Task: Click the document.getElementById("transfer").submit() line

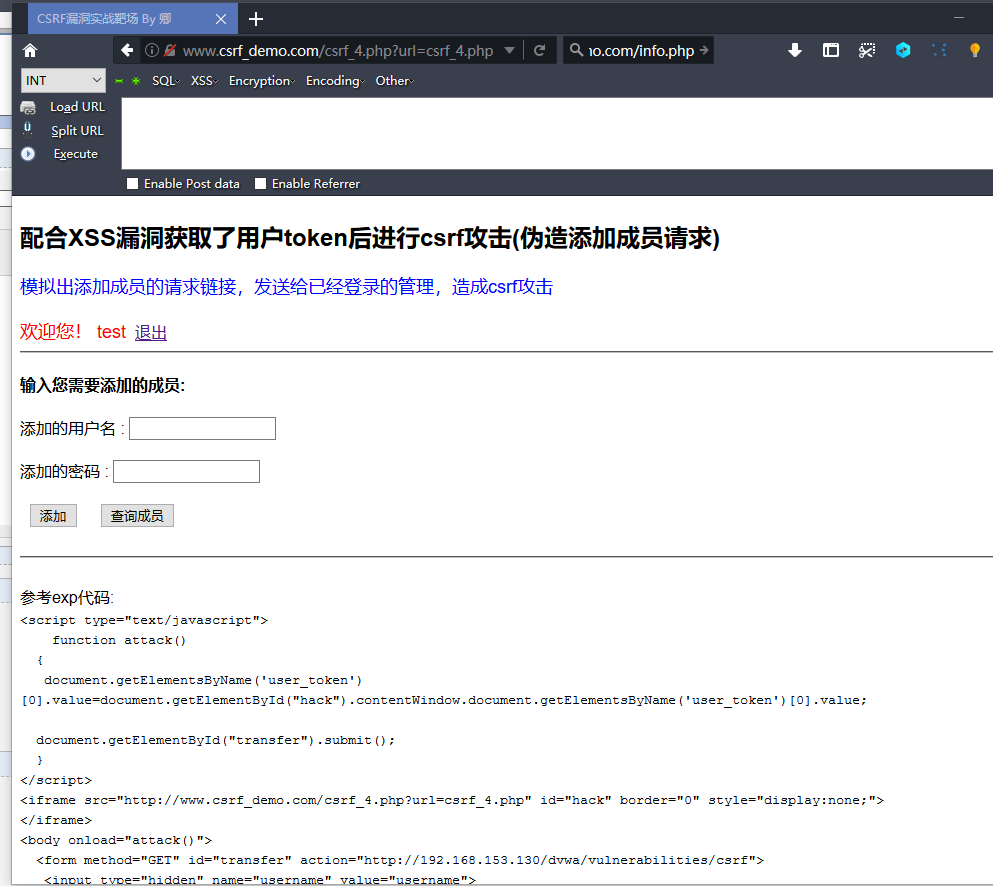Action: (215, 740)
